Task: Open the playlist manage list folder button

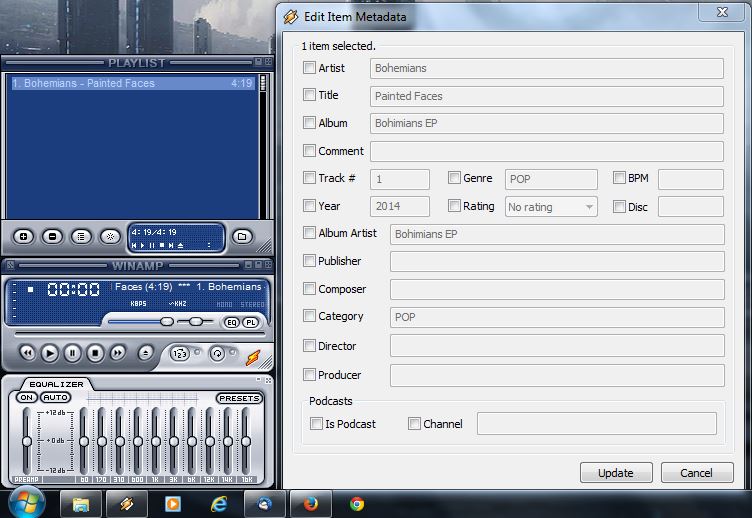Action: (x=242, y=236)
